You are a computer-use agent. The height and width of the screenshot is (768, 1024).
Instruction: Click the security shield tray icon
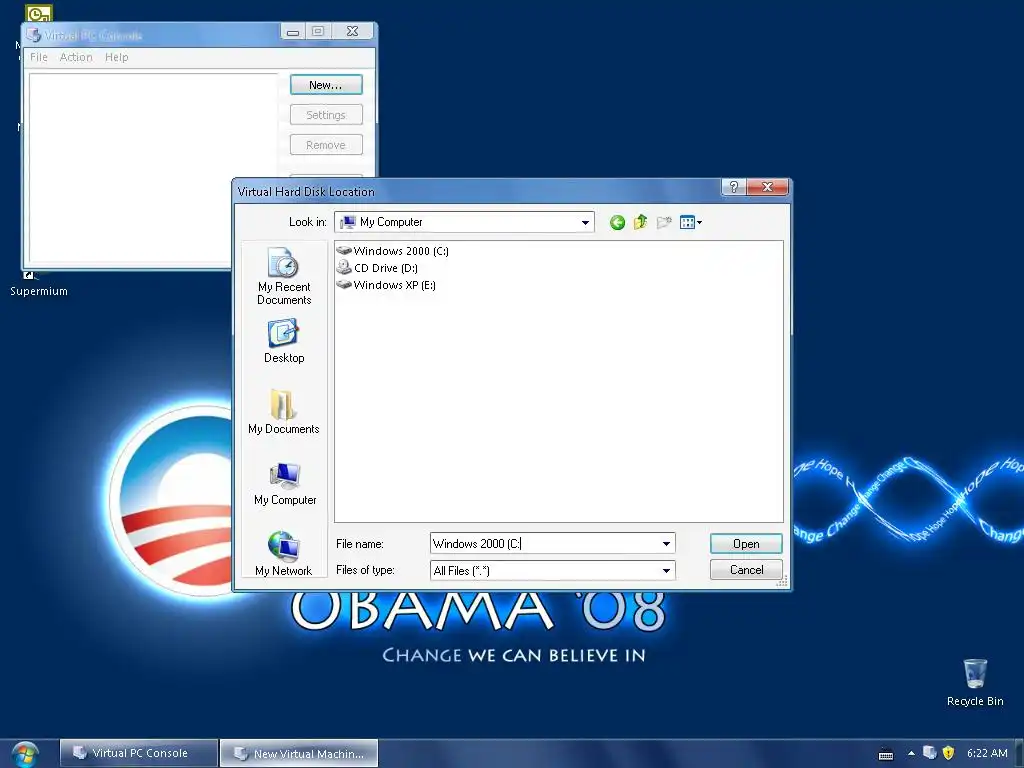click(x=948, y=753)
